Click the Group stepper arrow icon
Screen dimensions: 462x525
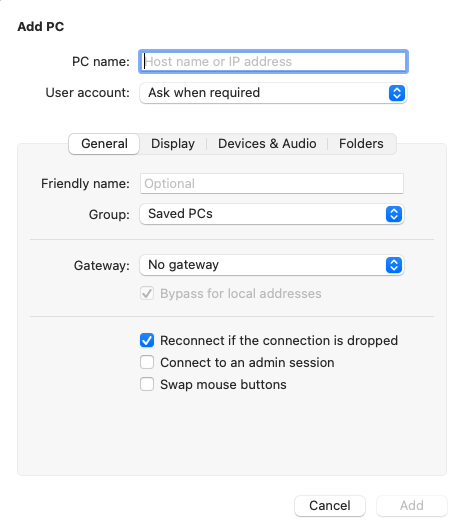[394, 214]
